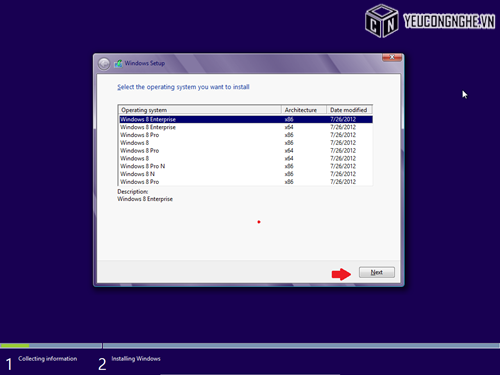Select the last Windows 8 Pro x86 row
500x375 pixels.
click(246, 182)
